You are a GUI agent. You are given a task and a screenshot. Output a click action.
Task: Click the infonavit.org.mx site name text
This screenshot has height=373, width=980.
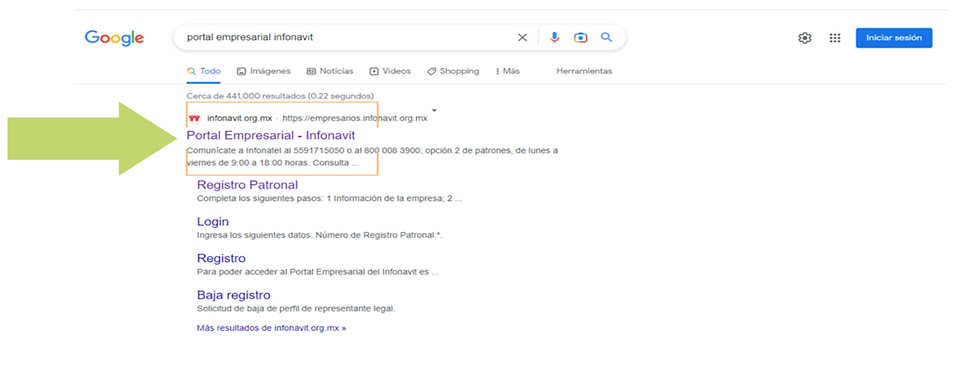point(239,118)
